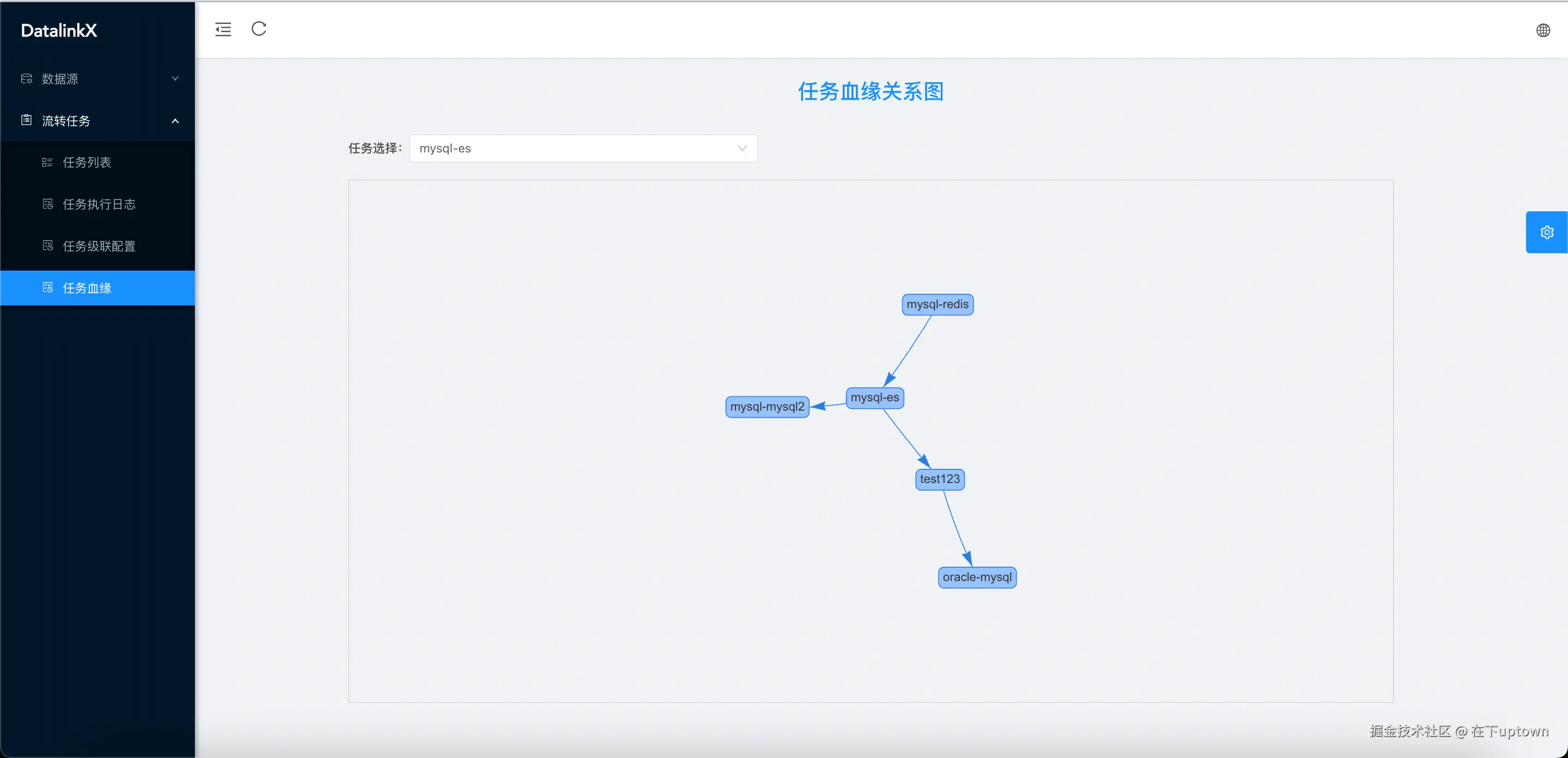Open the 任务选择 mysql-es dropdown

583,149
